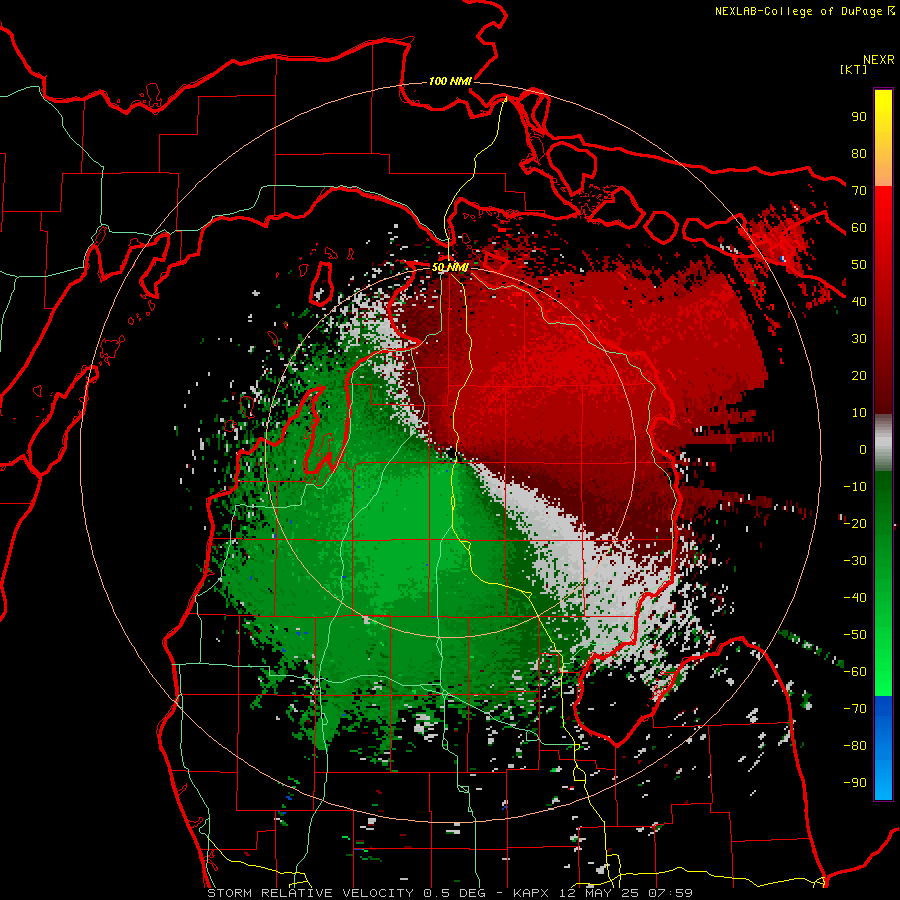Click the 80 value on the velocity scale
This screenshot has width=900, height=900.
[859, 154]
